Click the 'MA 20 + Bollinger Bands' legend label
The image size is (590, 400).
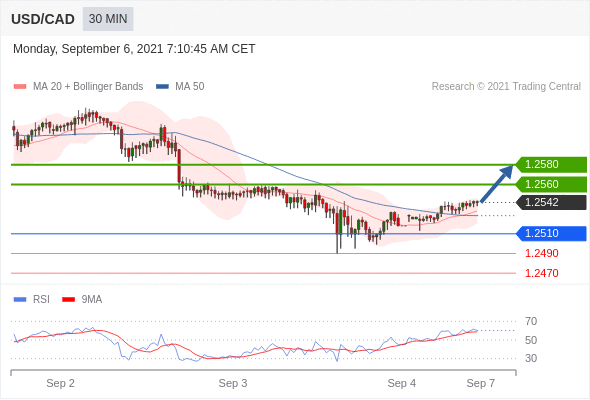(88, 87)
